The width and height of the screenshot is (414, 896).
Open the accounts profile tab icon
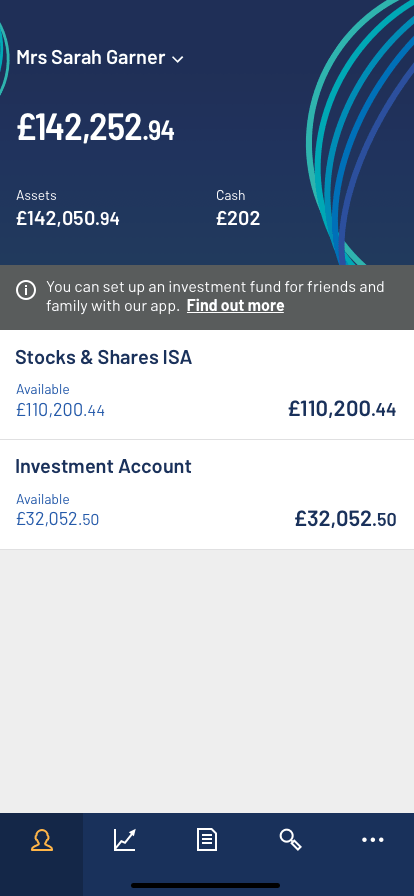tap(42, 840)
